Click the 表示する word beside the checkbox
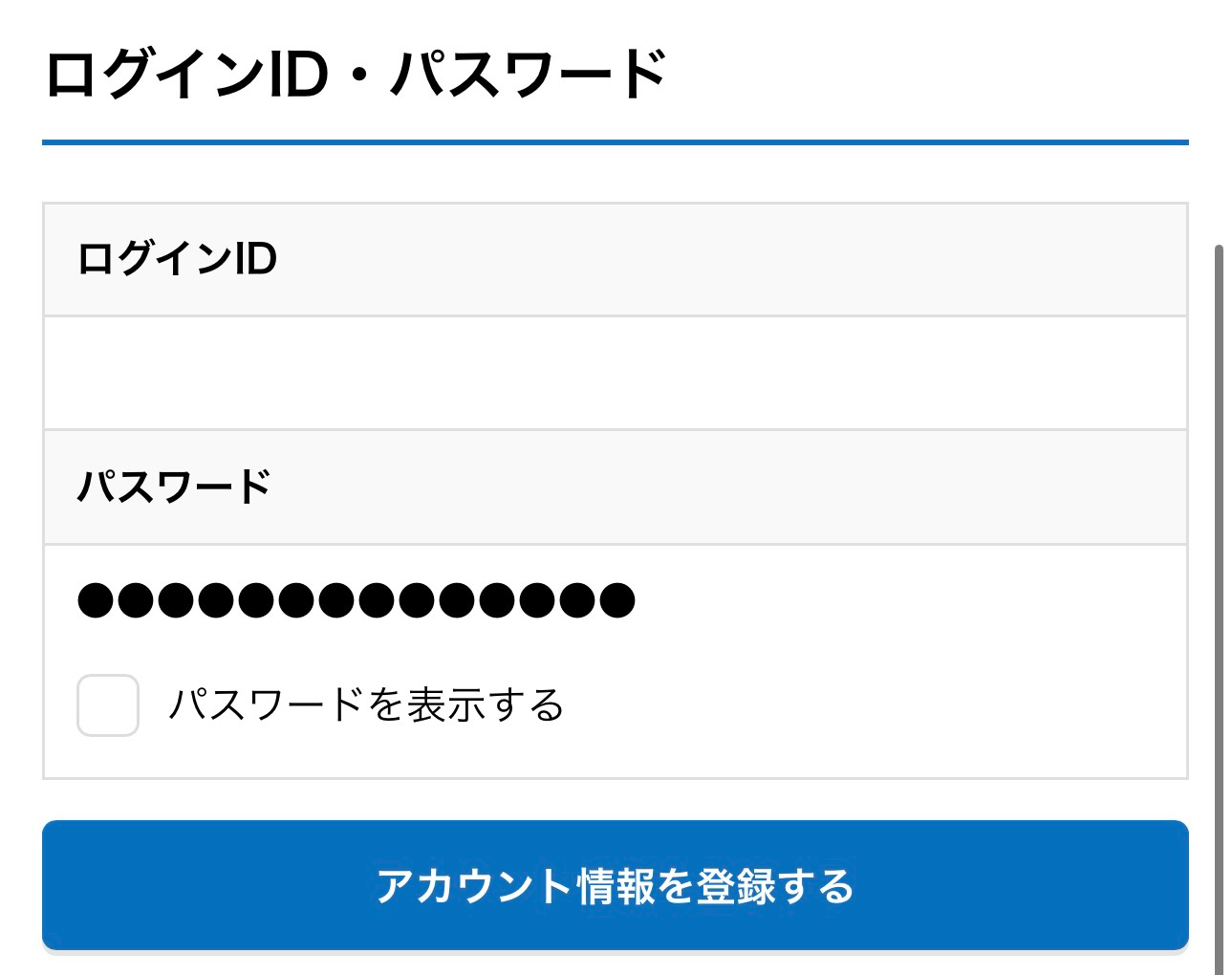This screenshot has height=975, width=1232. pyautogui.click(x=486, y=705)
